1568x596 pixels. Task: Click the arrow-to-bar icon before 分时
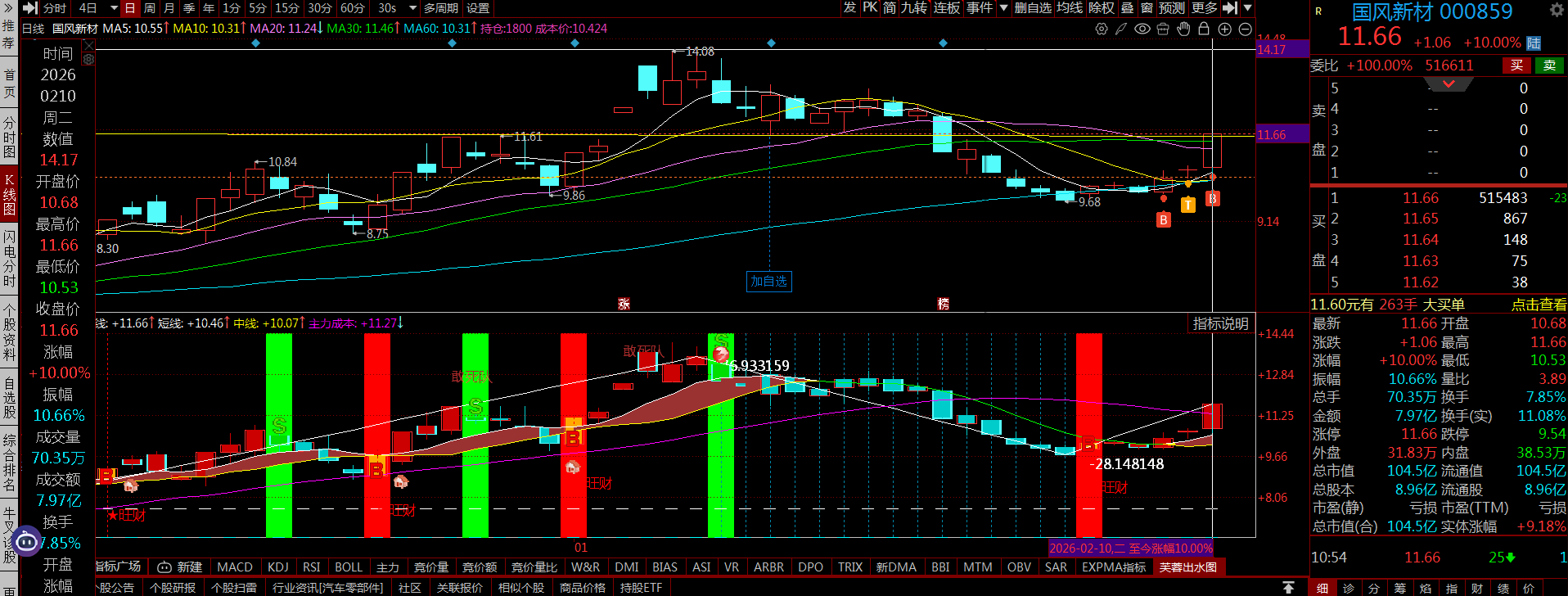click(x=30, y=8)
